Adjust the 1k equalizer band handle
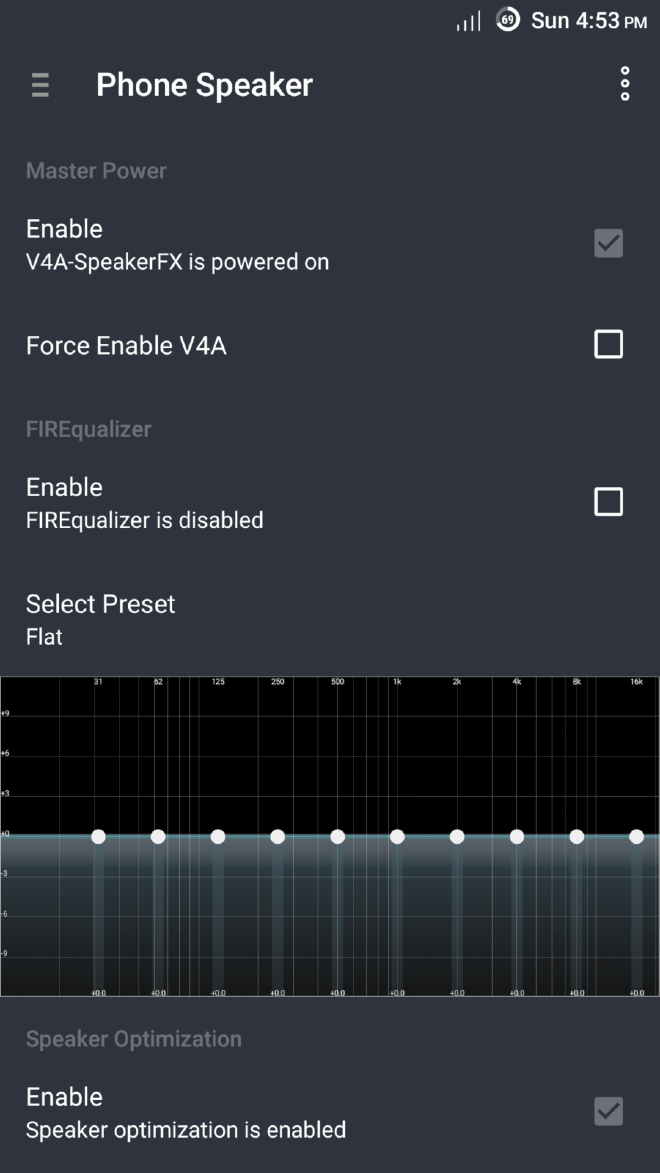This screenshot has height=1173, width=660. pos(397,837)
